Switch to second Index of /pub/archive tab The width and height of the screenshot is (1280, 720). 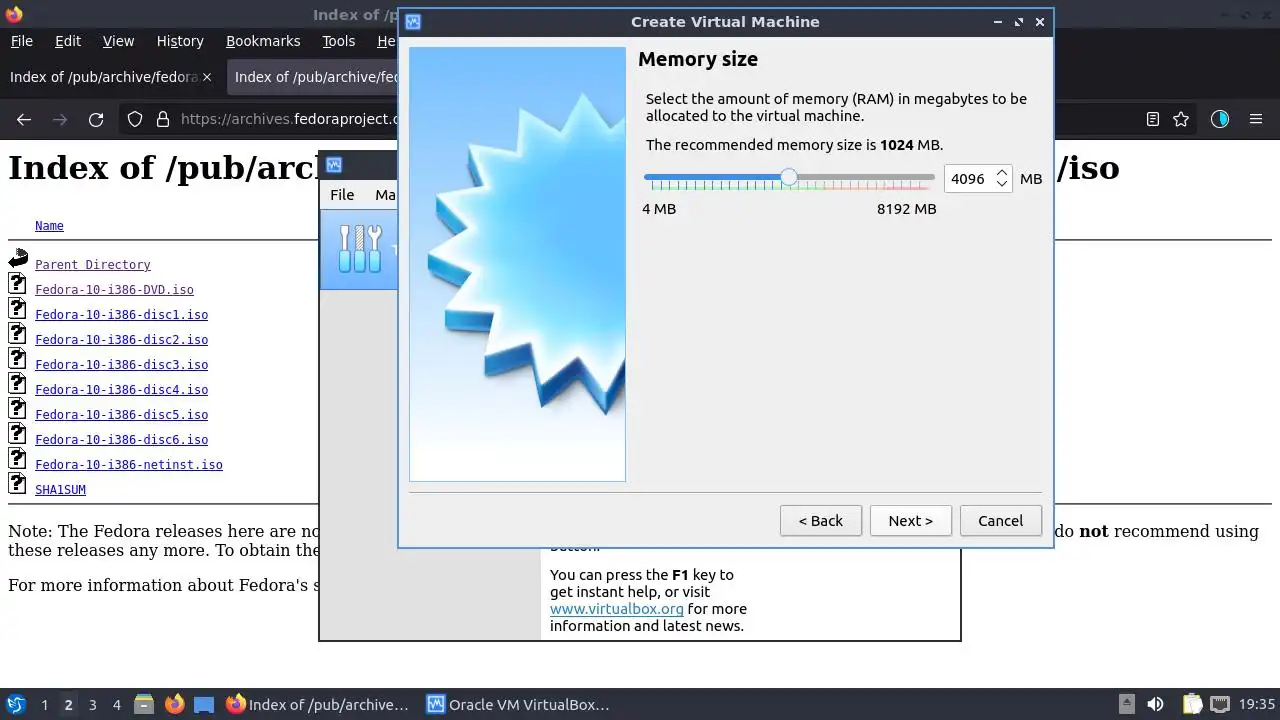pyautogui.click(x=312, y=77)
